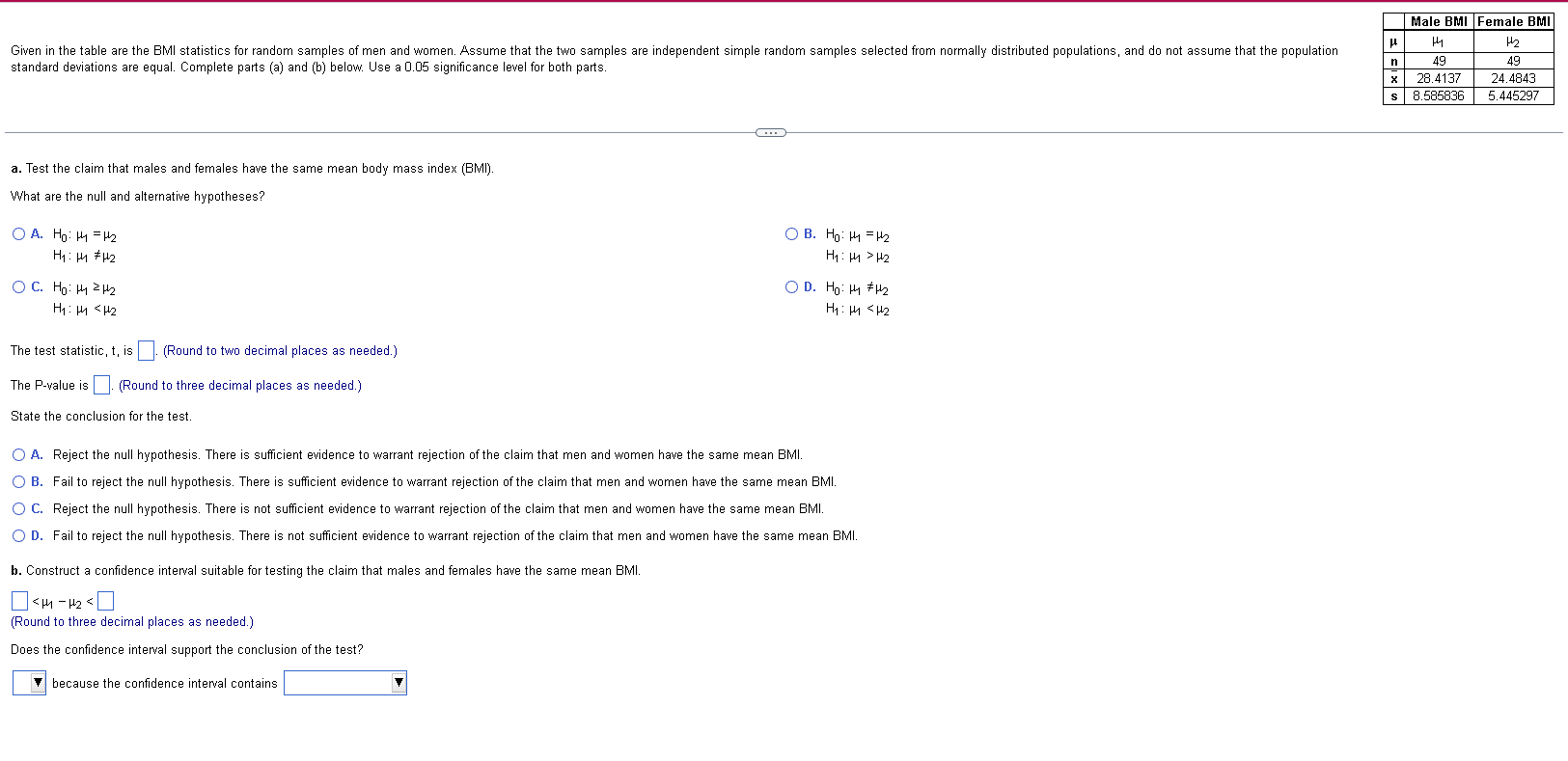Click the blue 'Round to two decimal places' text
1568x761 pixels.
[278, 350]
